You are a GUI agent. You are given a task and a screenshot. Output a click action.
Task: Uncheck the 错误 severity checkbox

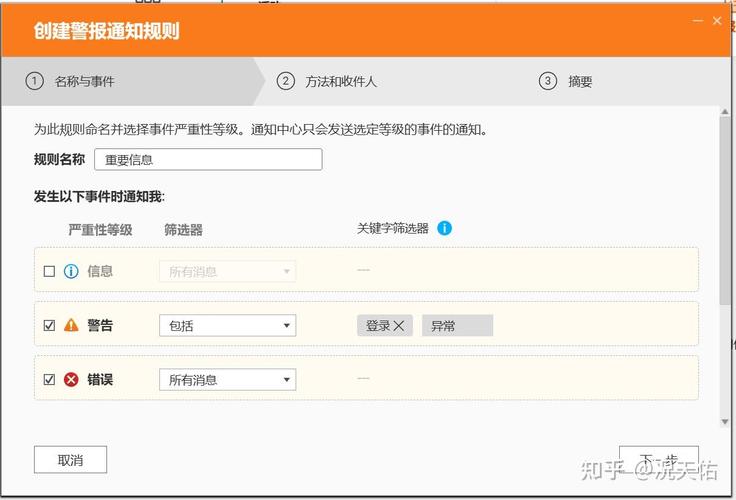[x=49, y=379]
